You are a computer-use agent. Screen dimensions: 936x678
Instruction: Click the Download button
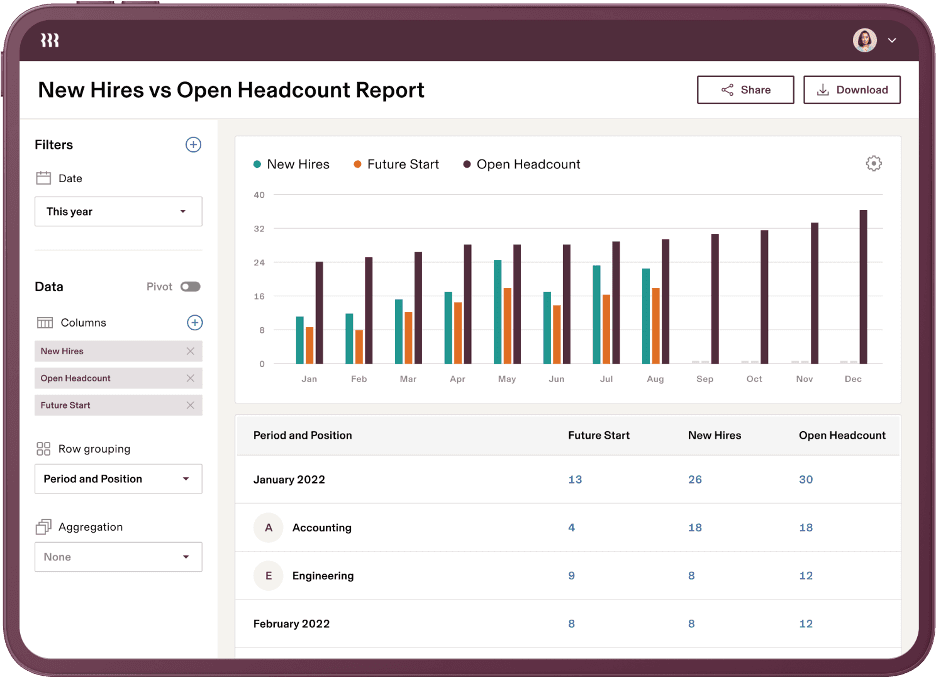852,90
